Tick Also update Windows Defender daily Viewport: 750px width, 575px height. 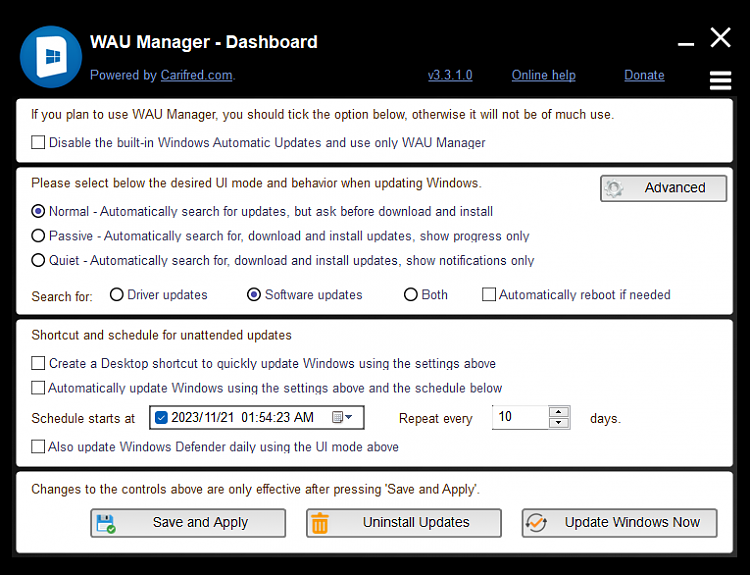tap(38, 447)
